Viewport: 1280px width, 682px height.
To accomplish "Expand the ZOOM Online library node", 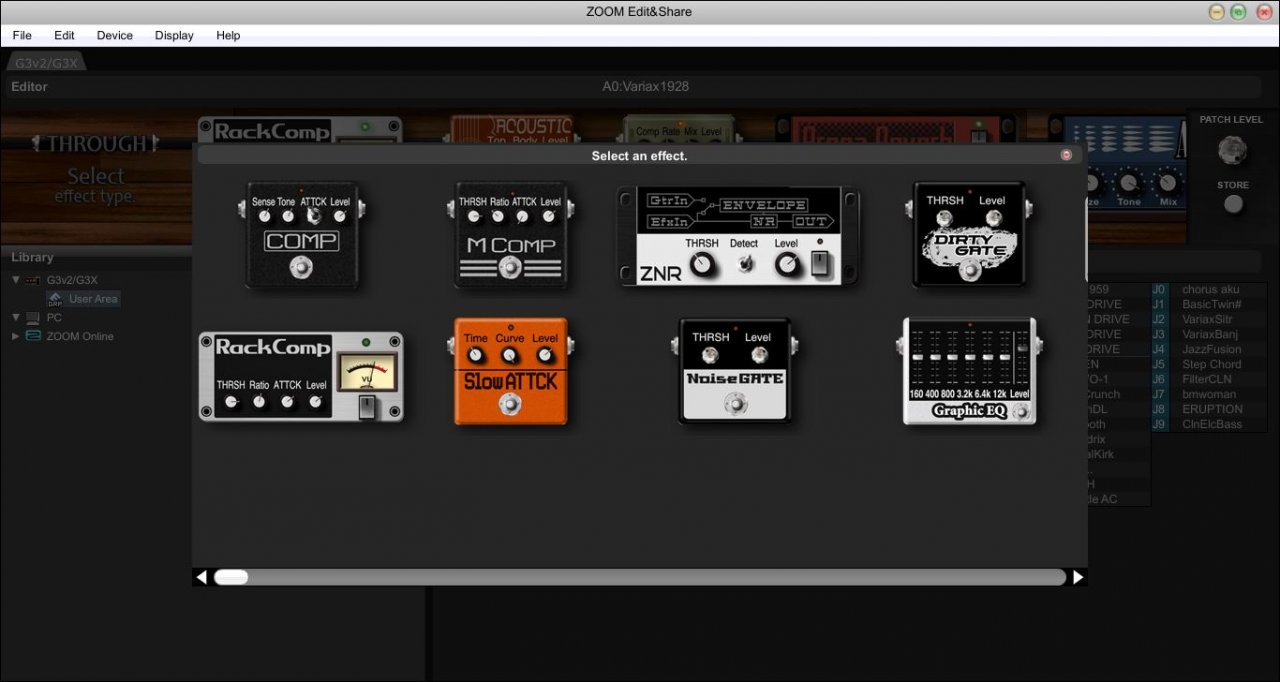I will [x=15, y=336].
